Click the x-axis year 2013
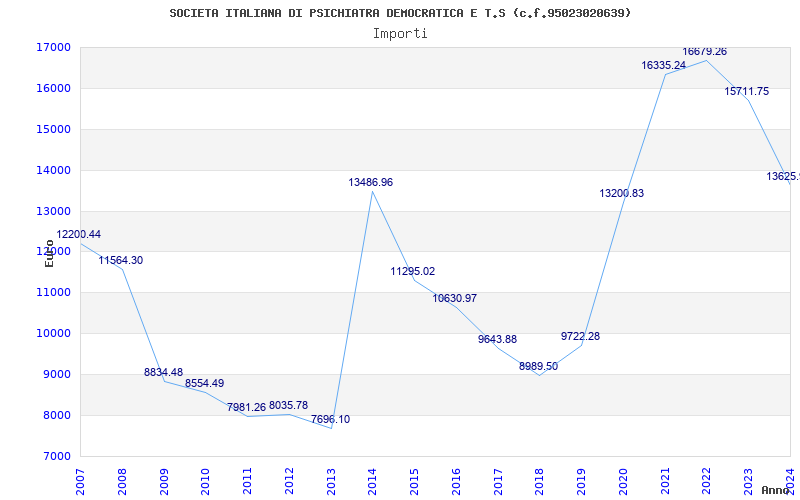The image size is (800, 500). [331, 482]
